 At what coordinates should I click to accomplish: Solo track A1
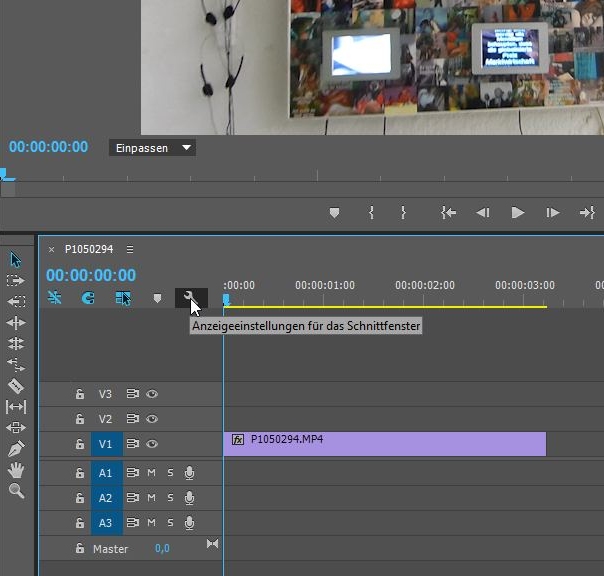[170, 473]
